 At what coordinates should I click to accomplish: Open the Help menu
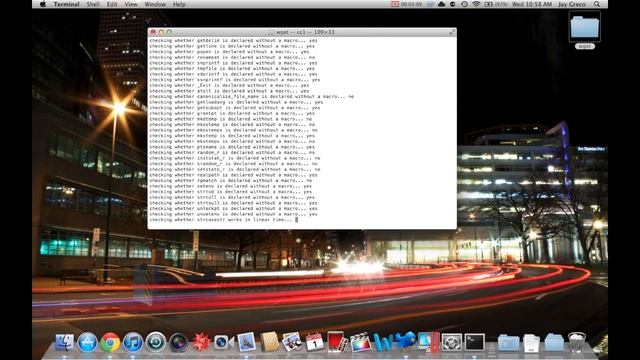(179, 4)
